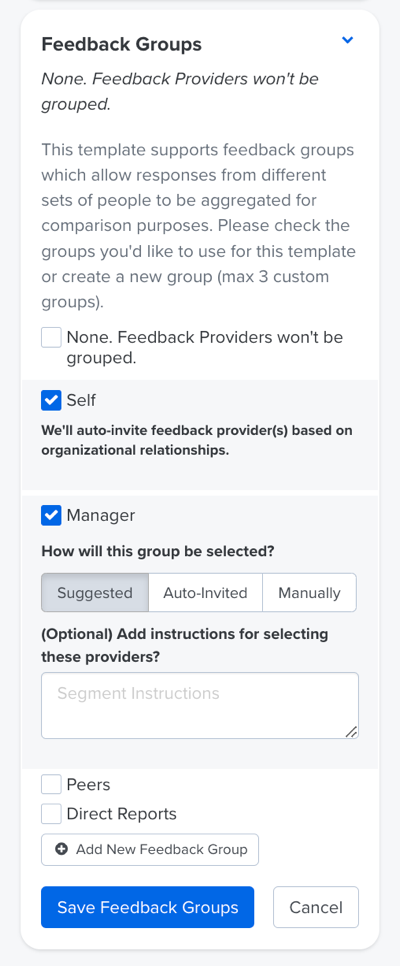Uncheck the Manager group checkbox

click(x=51, y=515)
